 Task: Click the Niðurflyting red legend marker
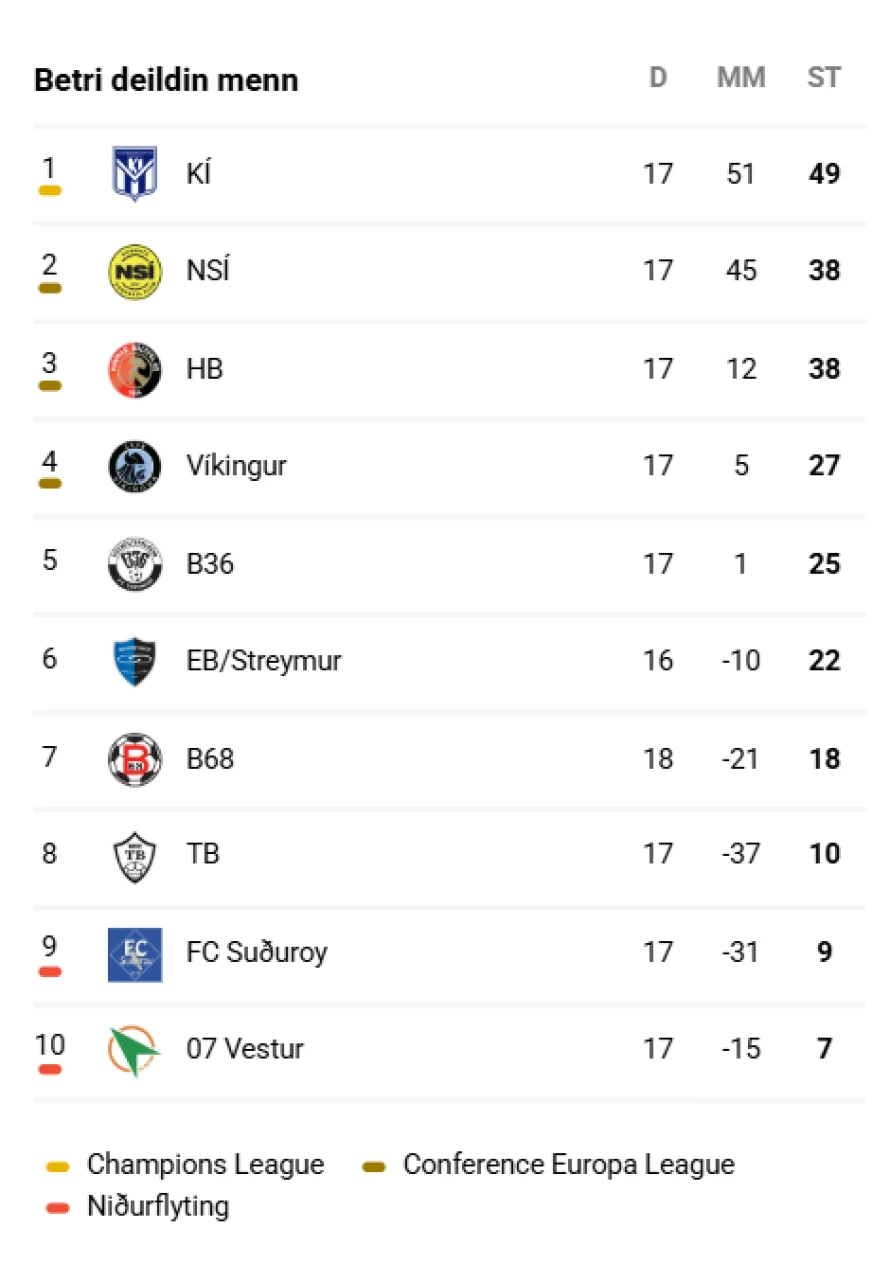click(x=58, y=1208)
